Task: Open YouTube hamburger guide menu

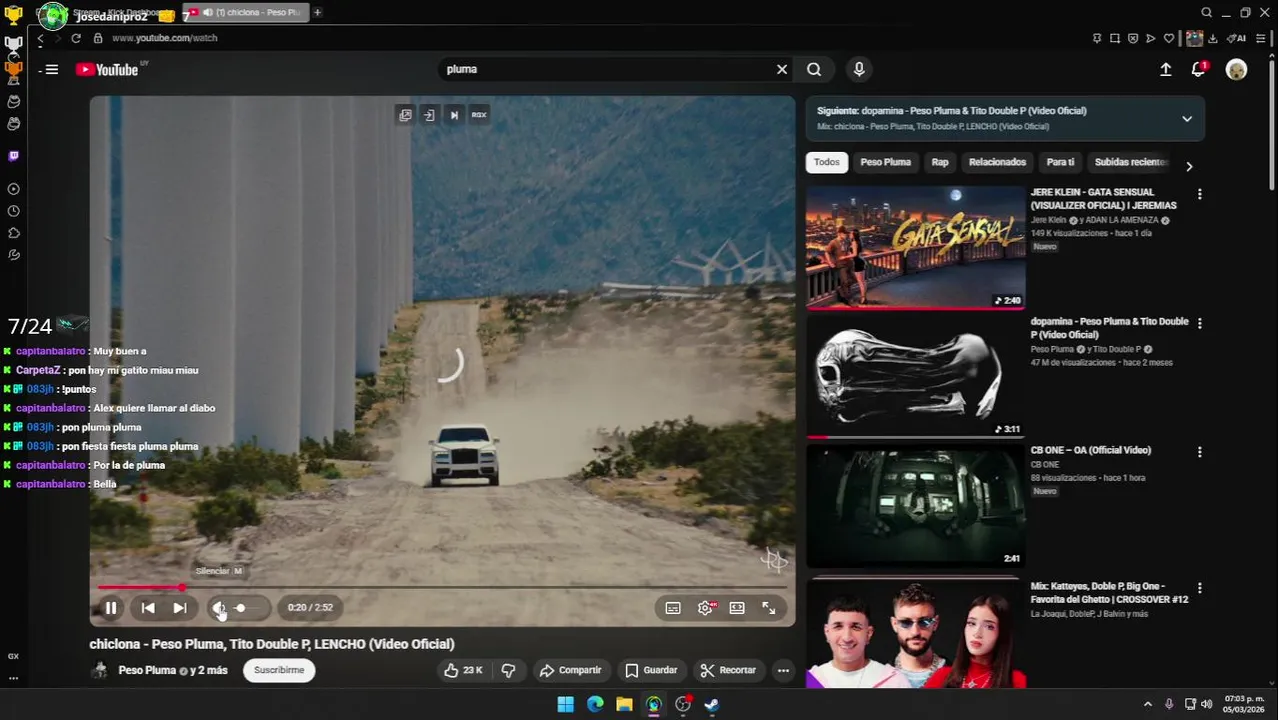Action: tap(52, 69)
